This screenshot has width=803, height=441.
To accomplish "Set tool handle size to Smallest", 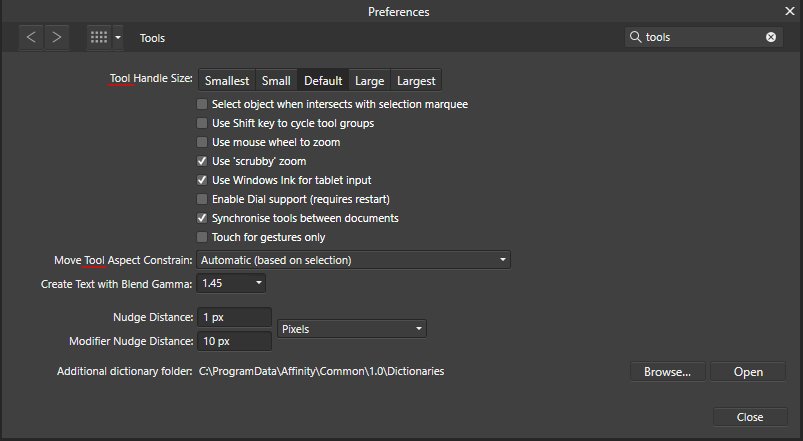I will click(227, 81).
